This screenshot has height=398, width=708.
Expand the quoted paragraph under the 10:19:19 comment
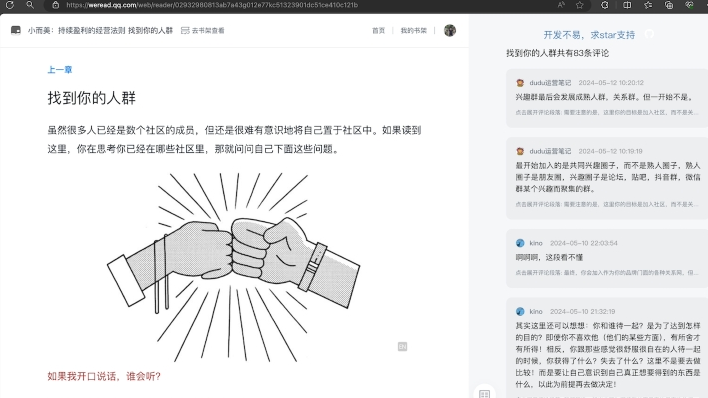click(x=607, y=204)
